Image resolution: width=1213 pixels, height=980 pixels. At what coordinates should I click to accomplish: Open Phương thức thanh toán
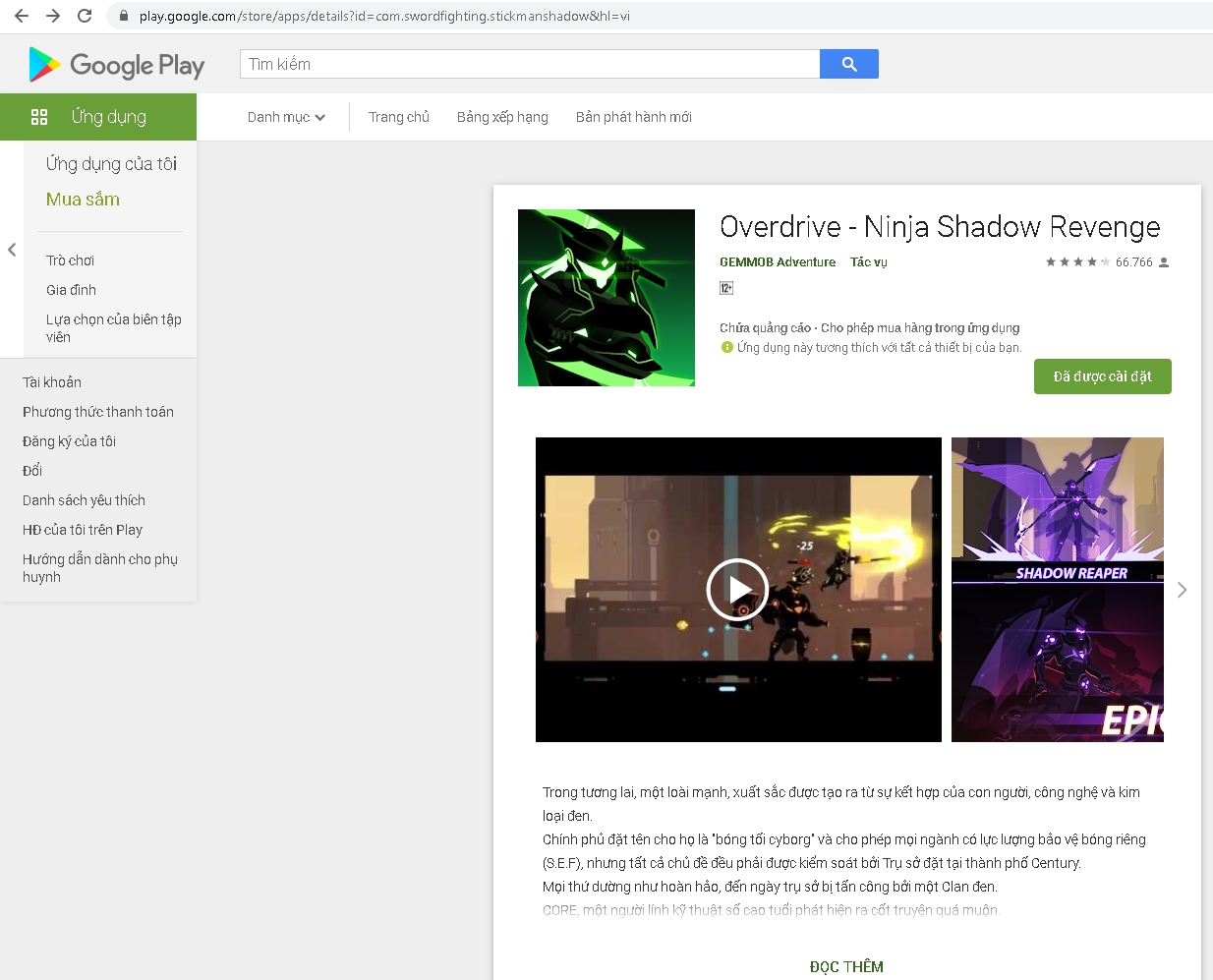(x=98, y=412)
